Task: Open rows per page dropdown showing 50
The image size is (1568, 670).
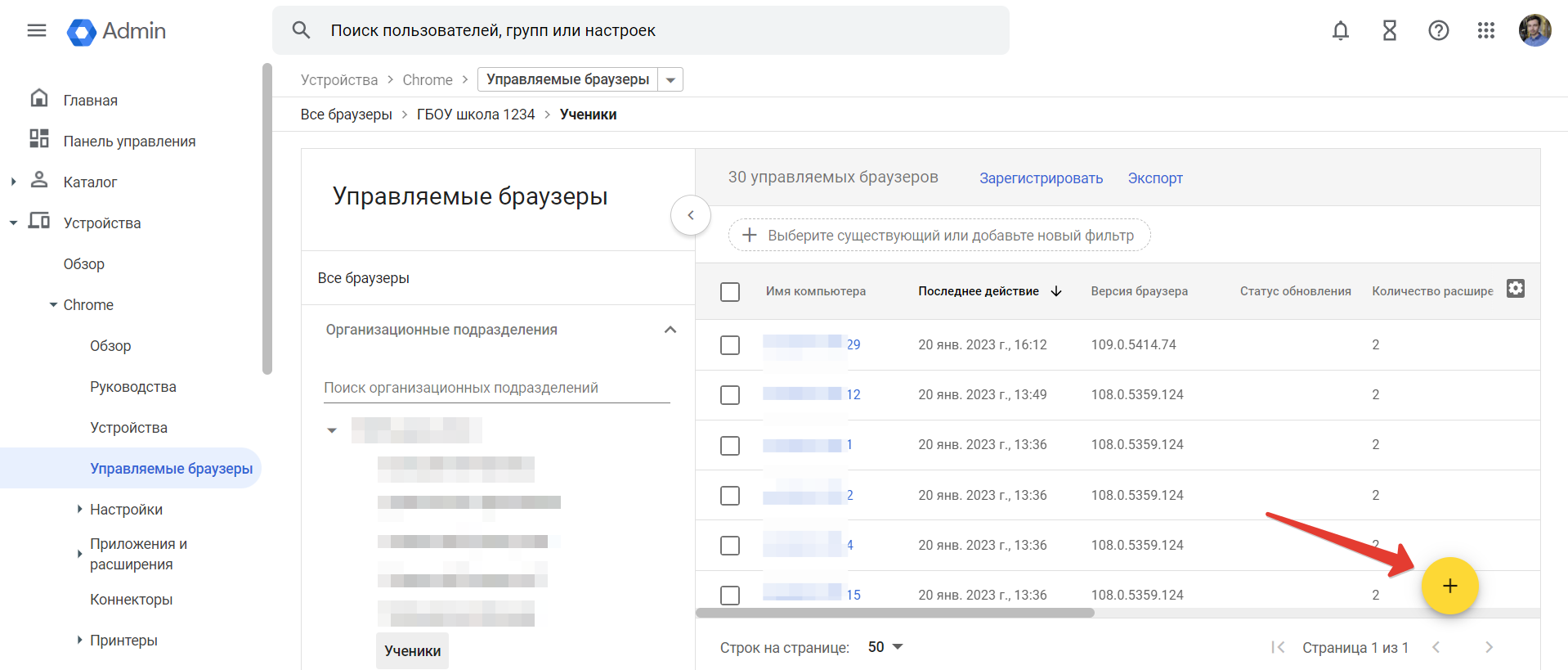Action: pos(885,647)
